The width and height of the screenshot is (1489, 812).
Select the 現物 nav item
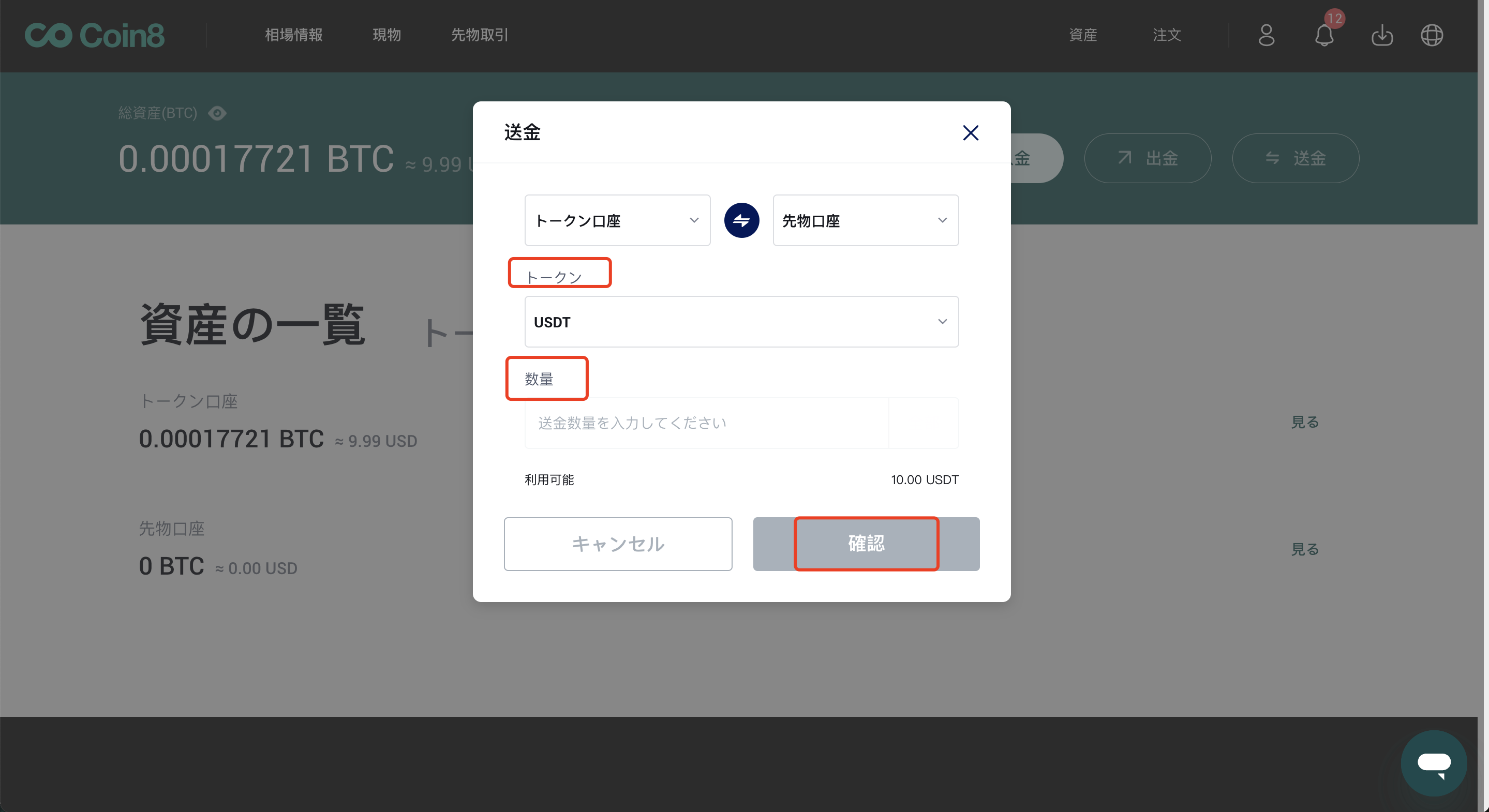[386, 35]
